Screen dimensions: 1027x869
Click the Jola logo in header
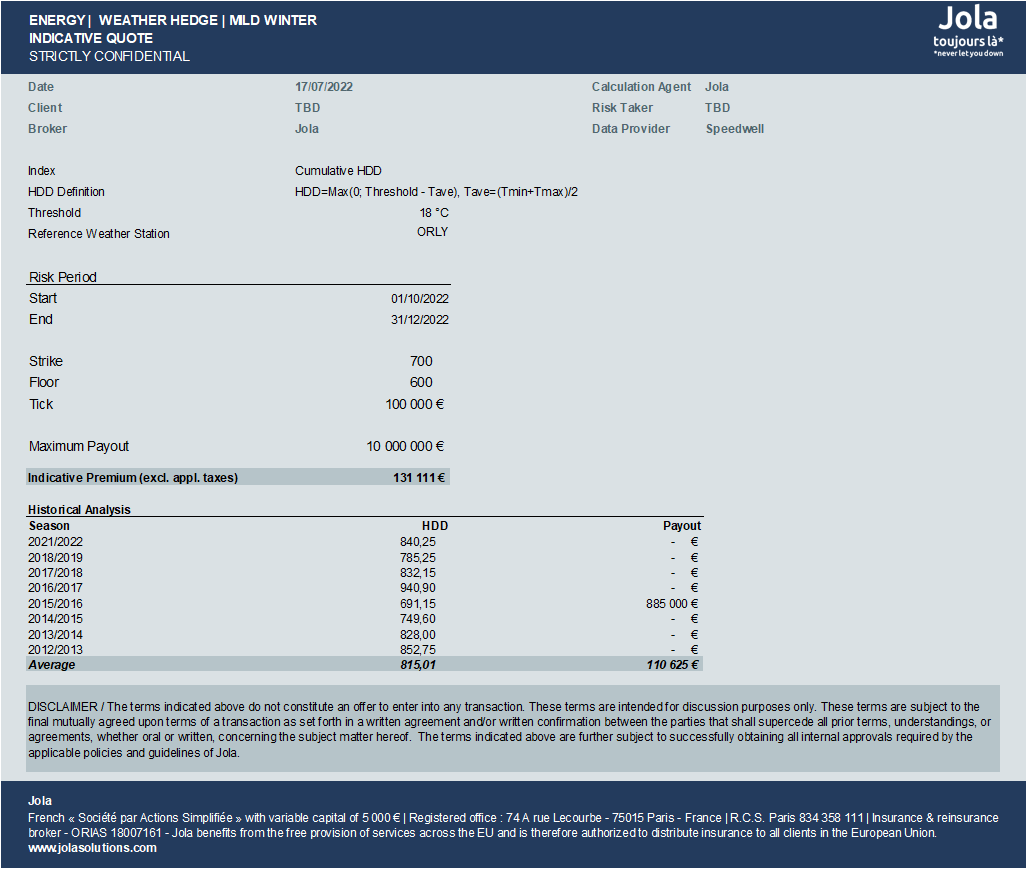click(968, 31)
